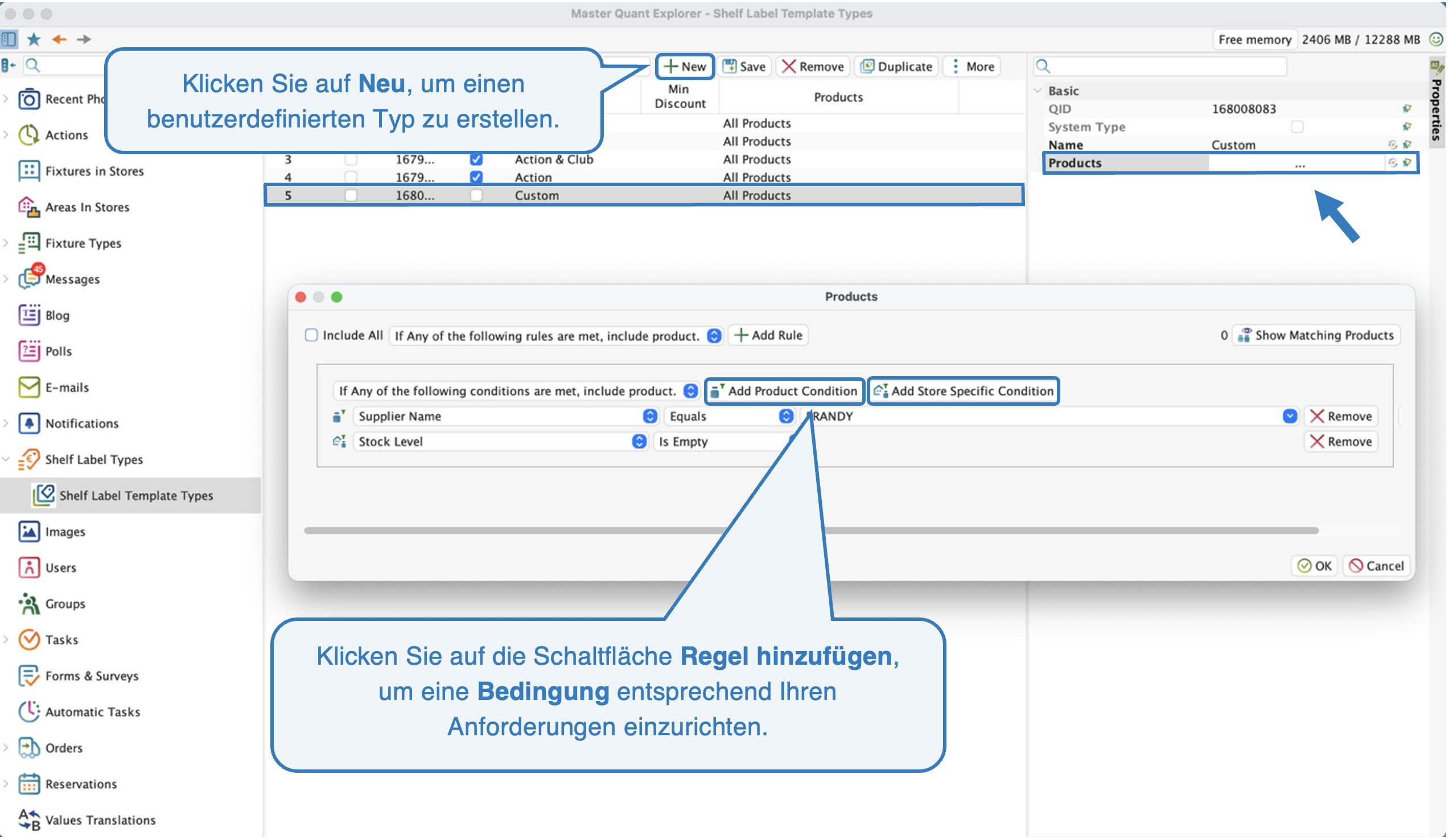Click the Duplicate toolbar button

click(898, 66)
